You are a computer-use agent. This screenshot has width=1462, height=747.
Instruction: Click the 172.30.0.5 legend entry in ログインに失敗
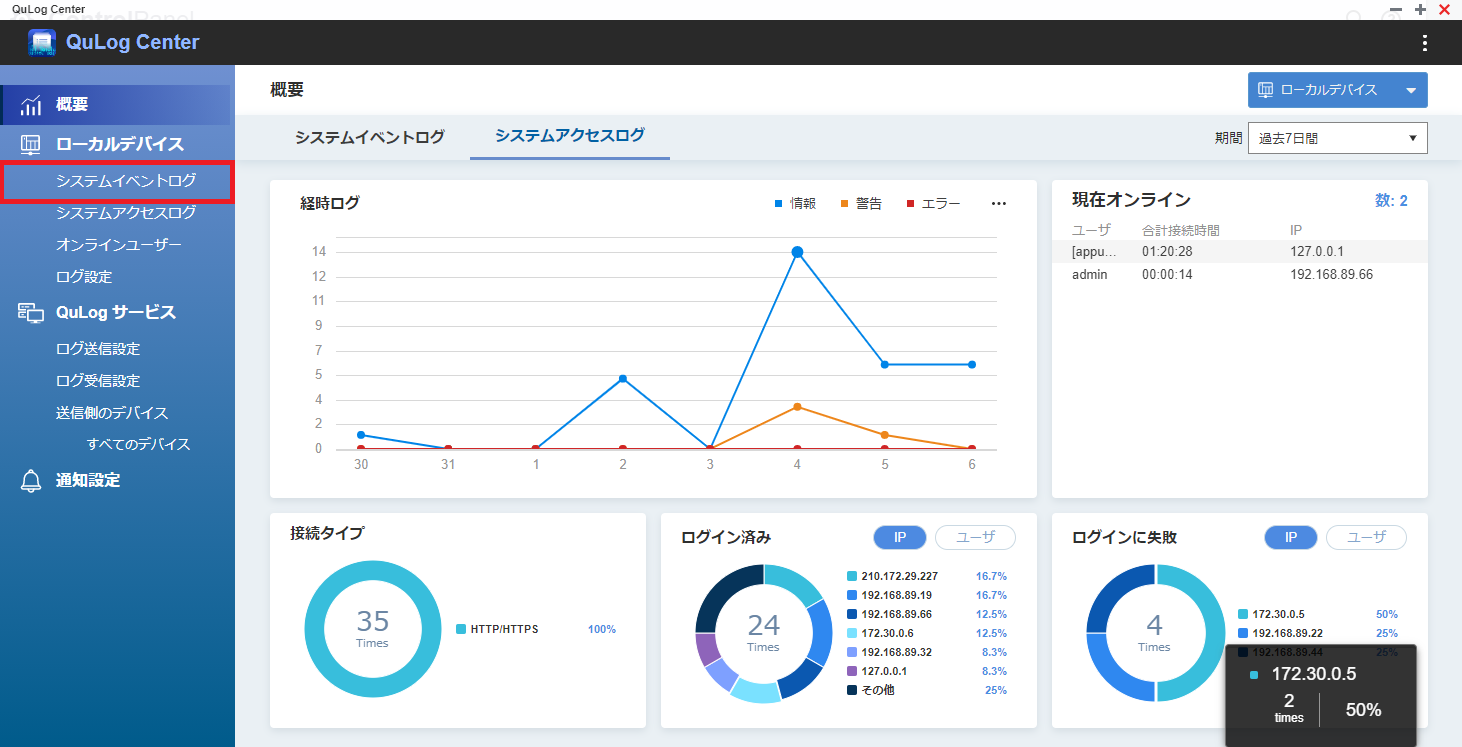click(x=1318, y=614)
